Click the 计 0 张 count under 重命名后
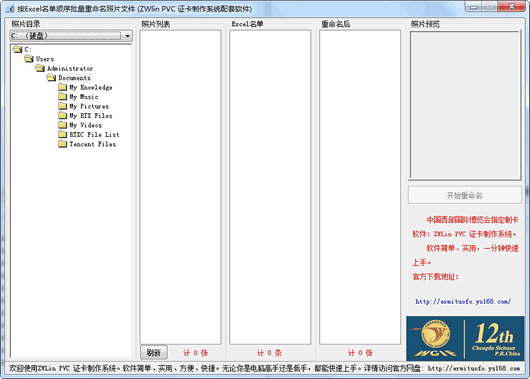This screenshot has height=379, width=530. click(x=360, y=353)
